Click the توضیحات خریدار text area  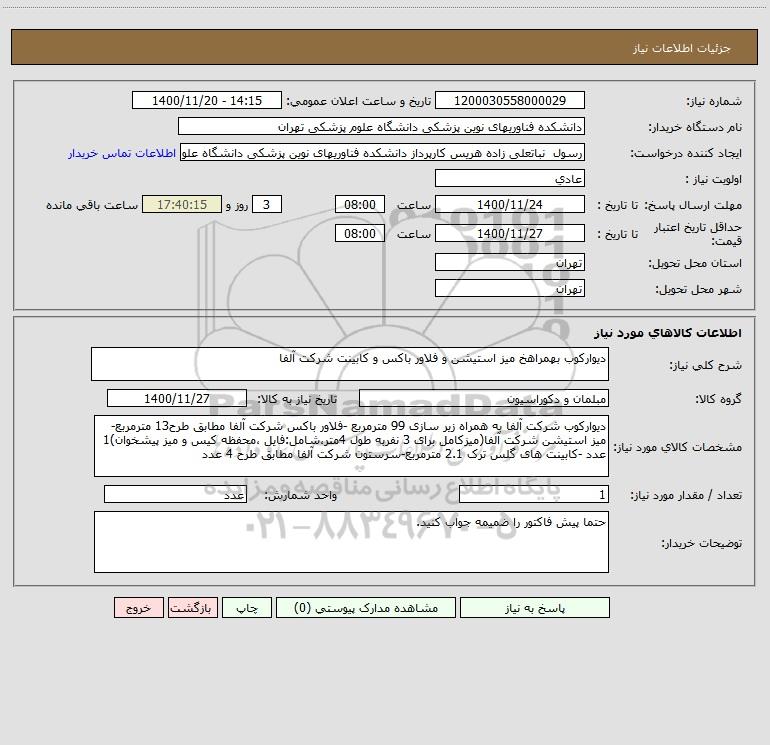pyautogui.click(x=351, y=542)
